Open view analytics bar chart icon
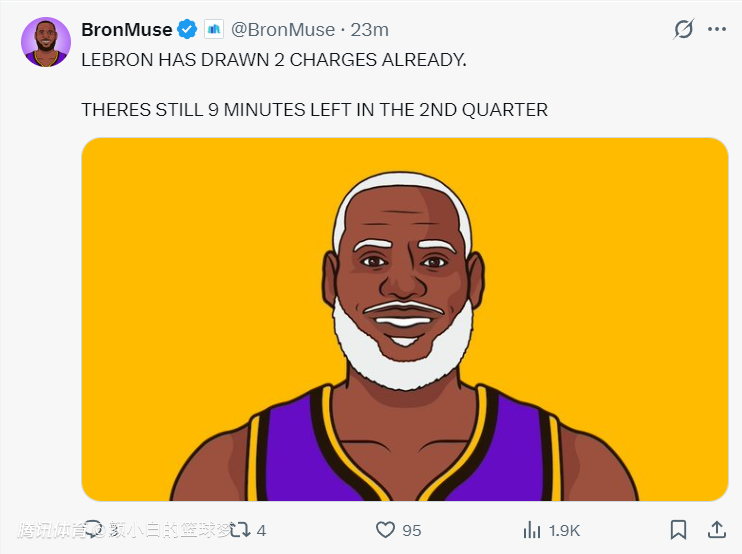Screen dimensions: 742x554 [x=533, y=530]
